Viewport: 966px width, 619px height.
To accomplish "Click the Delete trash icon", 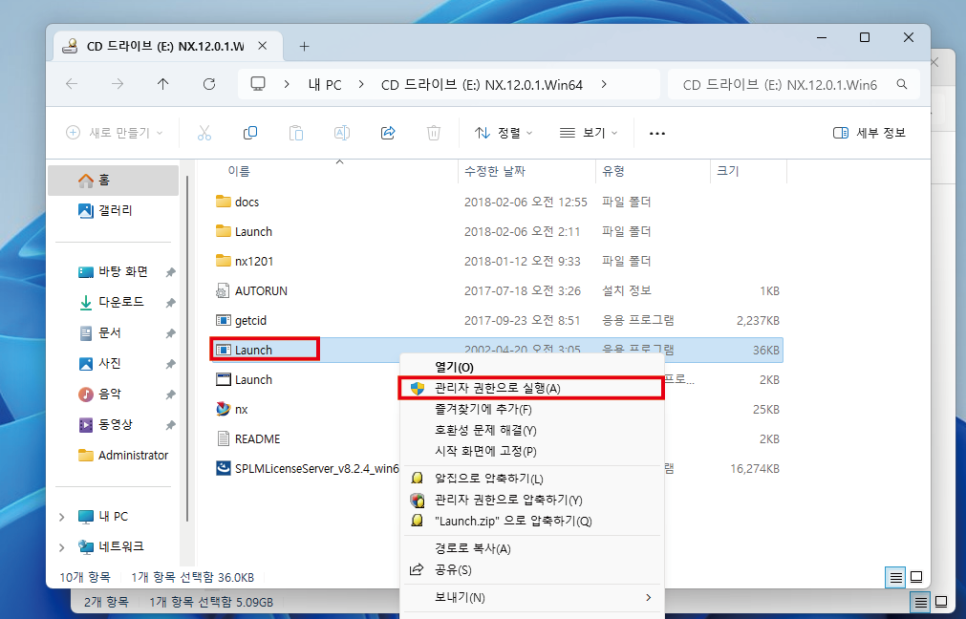I will [x=434, y=132].
